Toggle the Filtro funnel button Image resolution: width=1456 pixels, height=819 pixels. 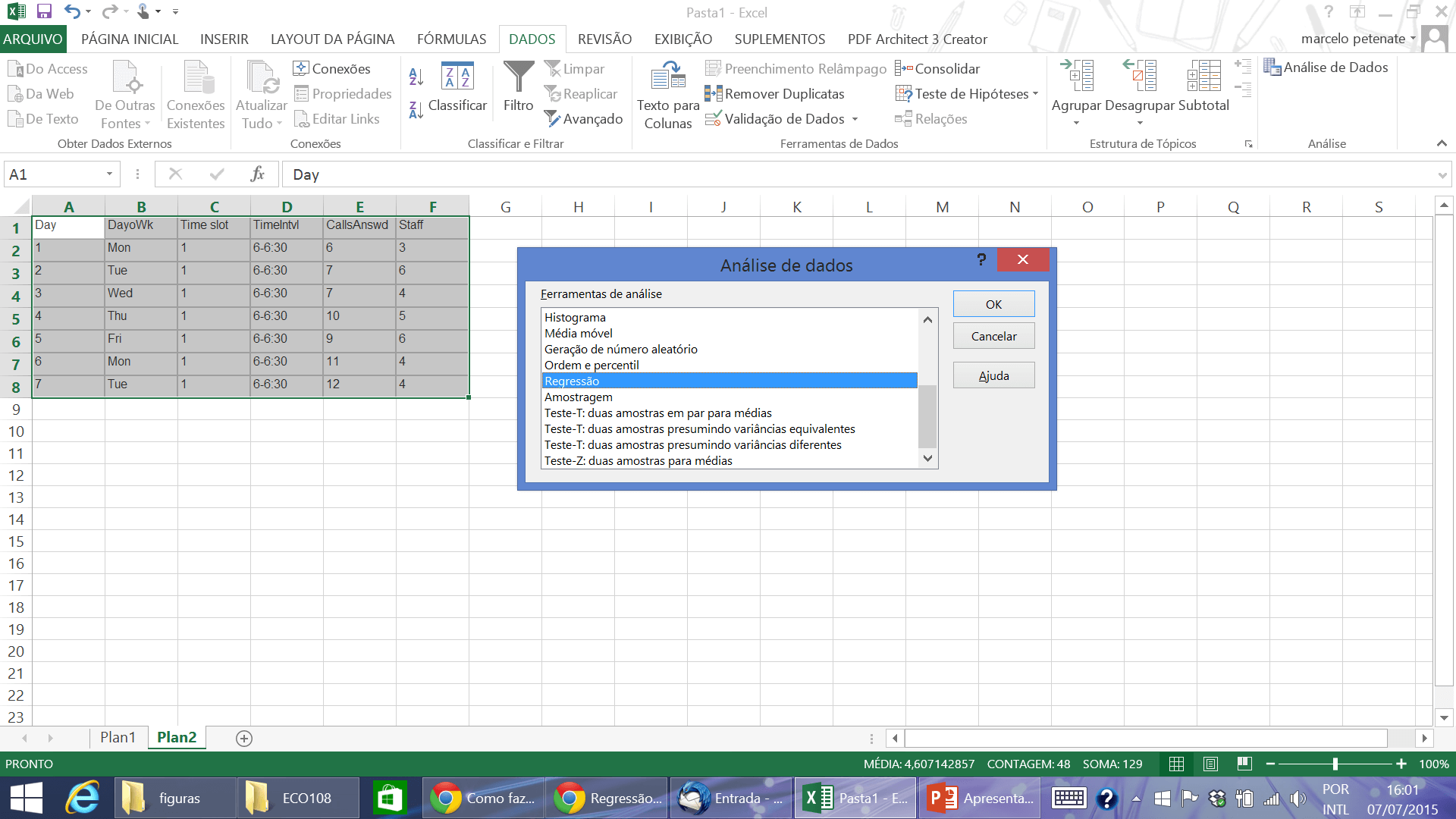click(519, 88)
